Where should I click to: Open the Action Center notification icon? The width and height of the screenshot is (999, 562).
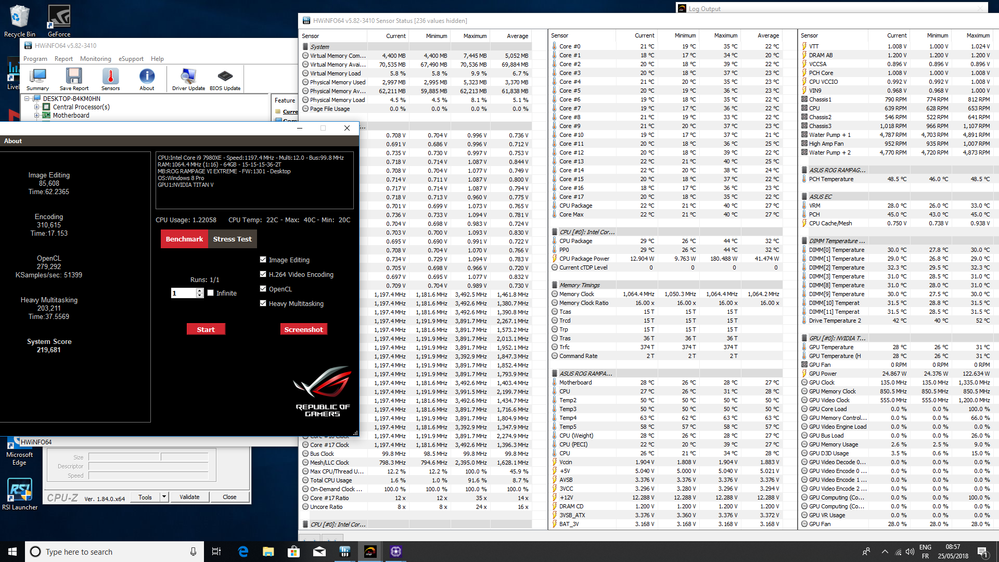[x=983, y=552]
